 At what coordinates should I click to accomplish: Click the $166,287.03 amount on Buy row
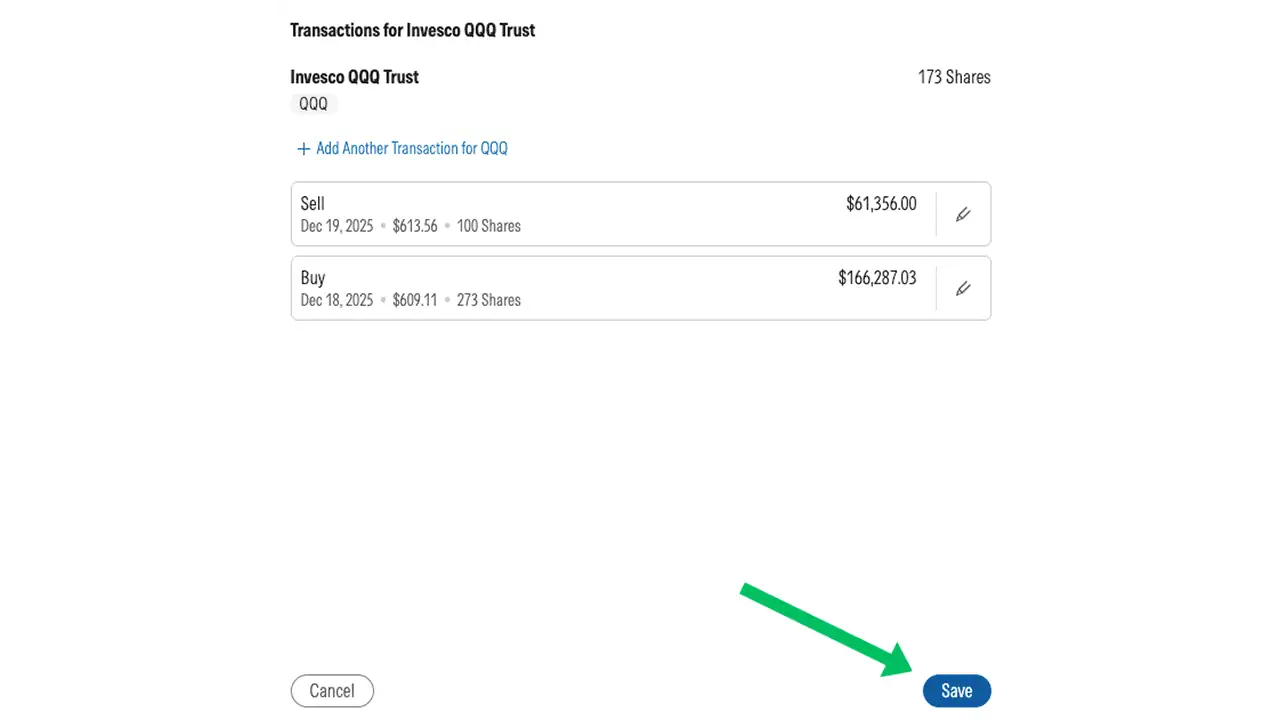coord(877,278)
